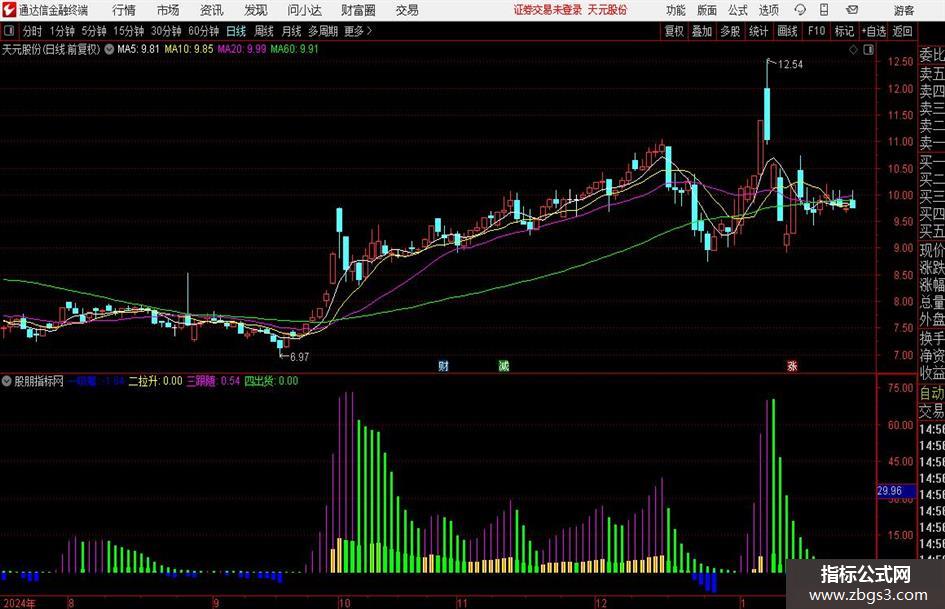Click the MA60: 9.91 indicator value

coord(294,49)
